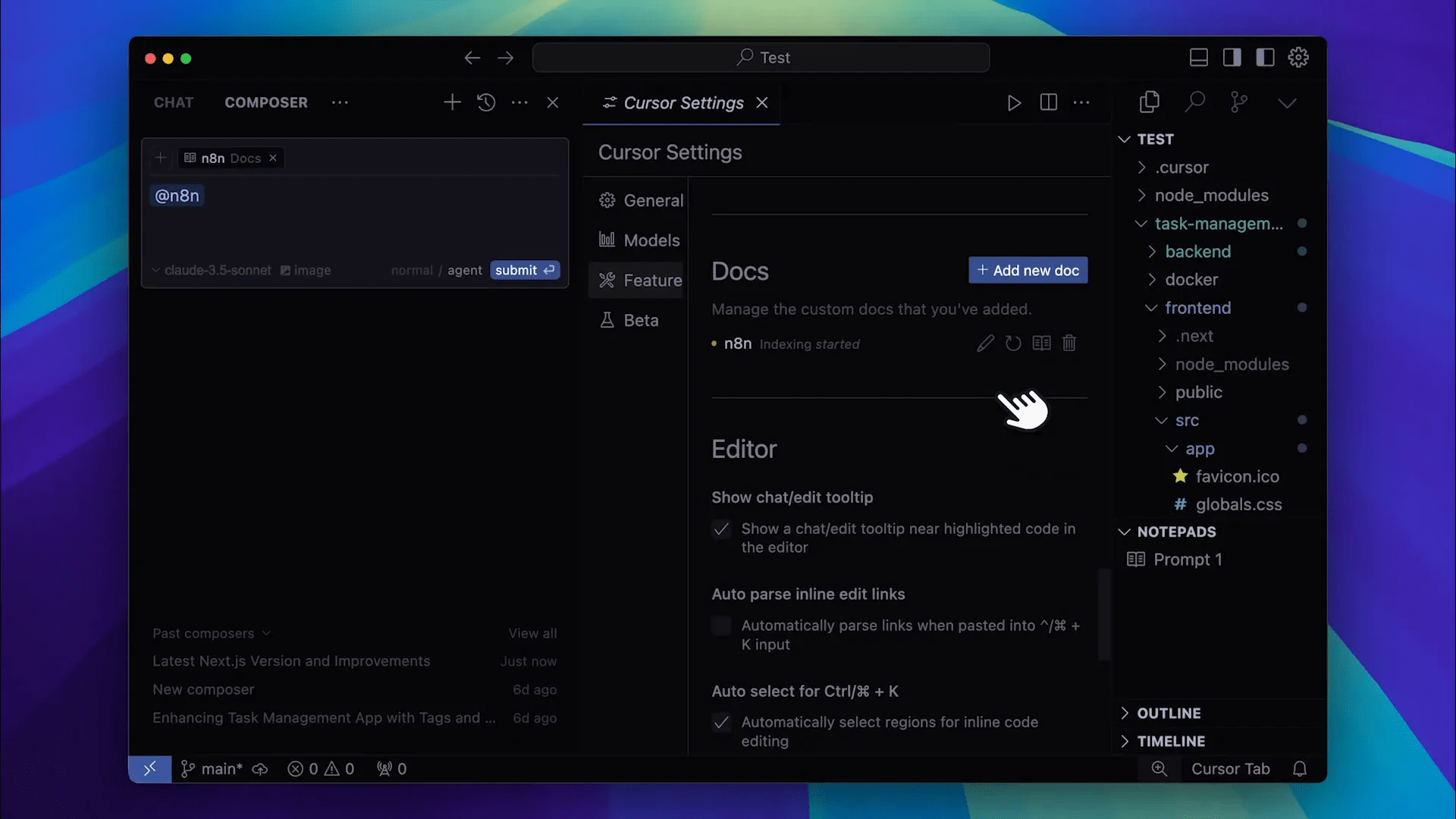Remove the n8n Docs context chip
This screenshot has height=819, width=1456.
click(273, 158)
